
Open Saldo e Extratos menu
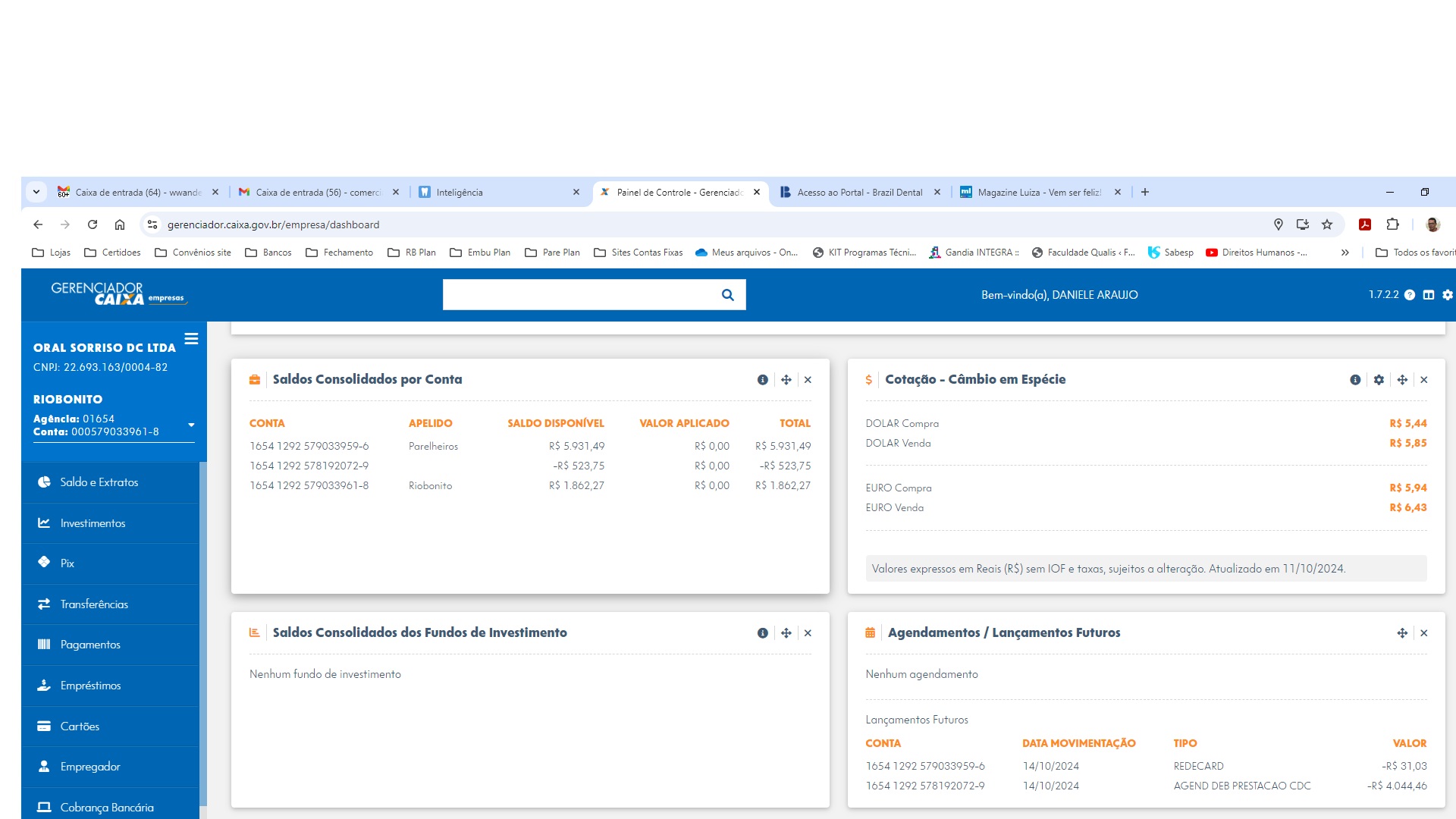click(99, 482)
